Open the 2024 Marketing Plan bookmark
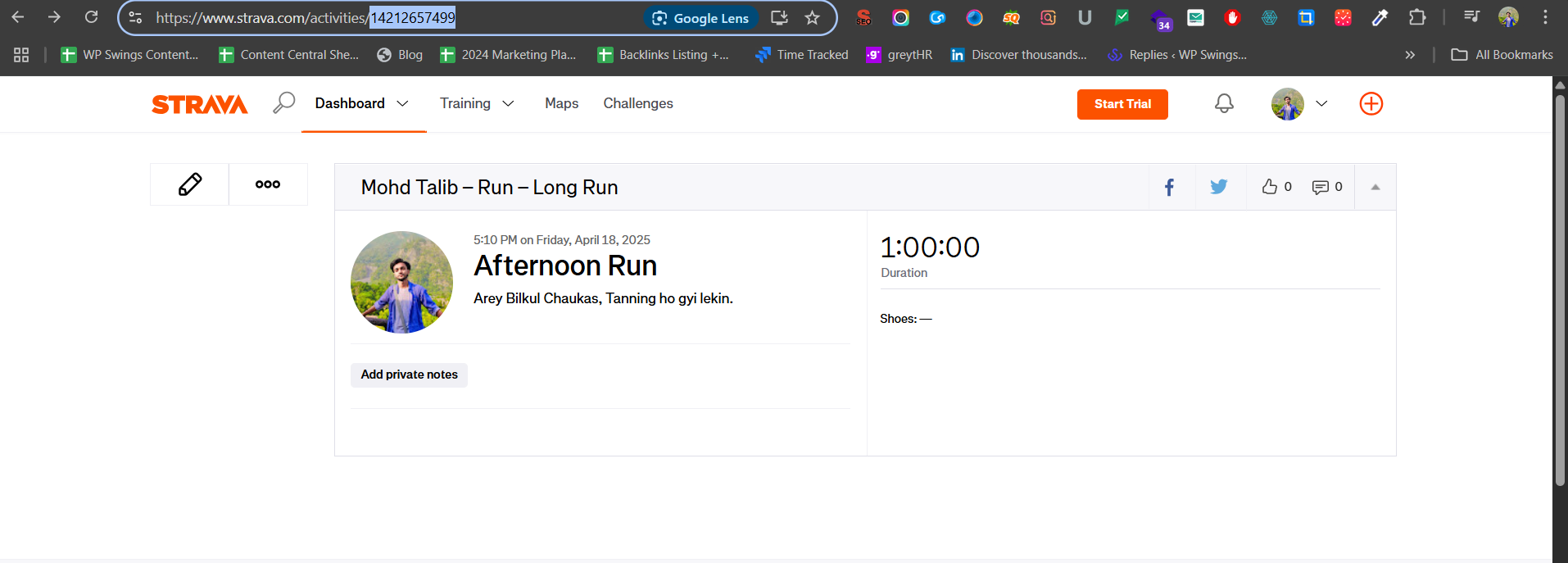 (x=508, y=55)
